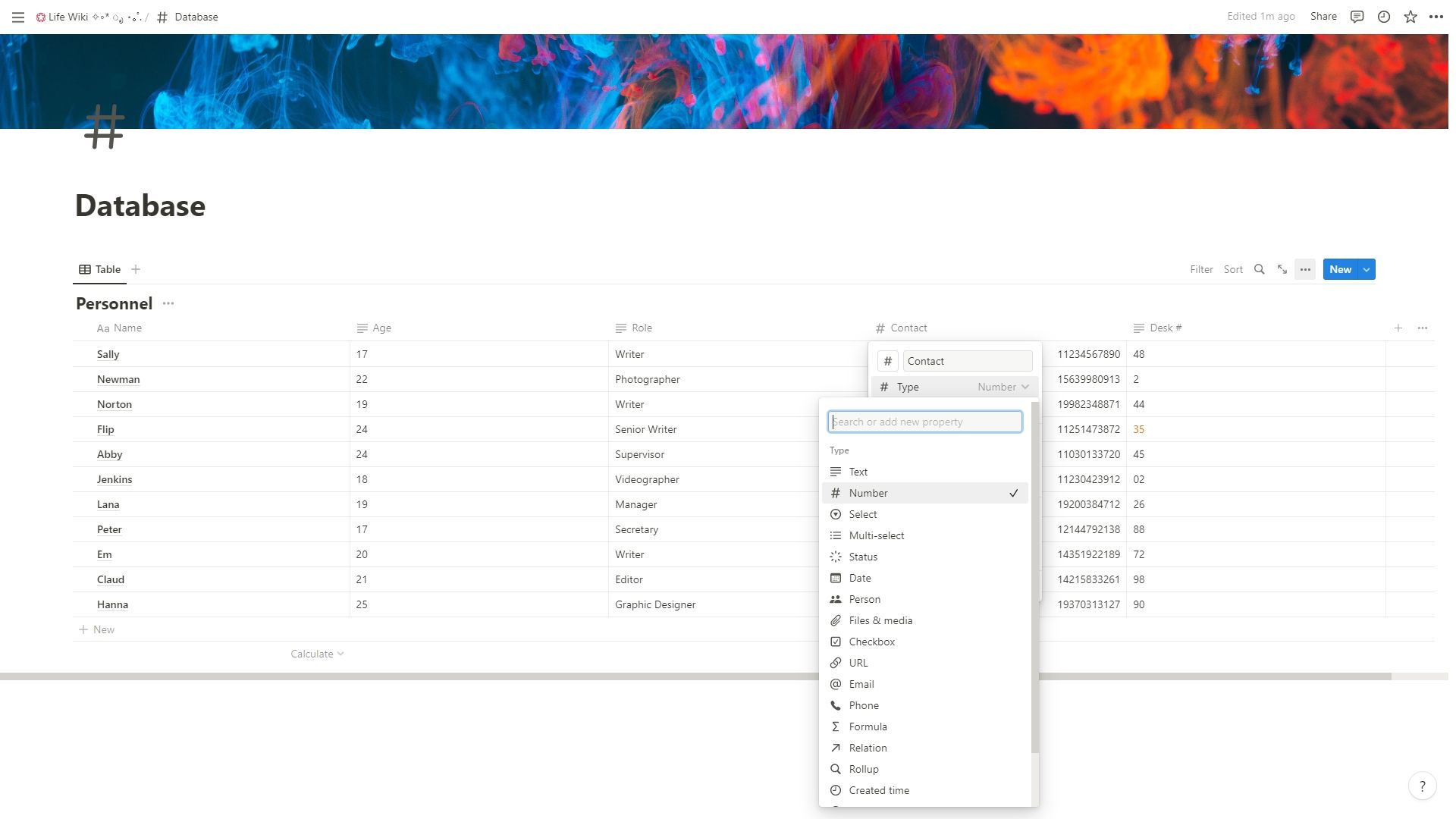Open the Table view type dropdown

tap(100, 269)
